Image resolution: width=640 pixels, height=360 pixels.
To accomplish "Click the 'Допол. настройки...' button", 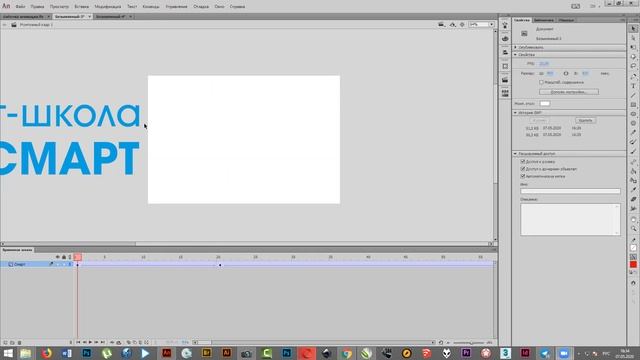I will click(569, 92).
